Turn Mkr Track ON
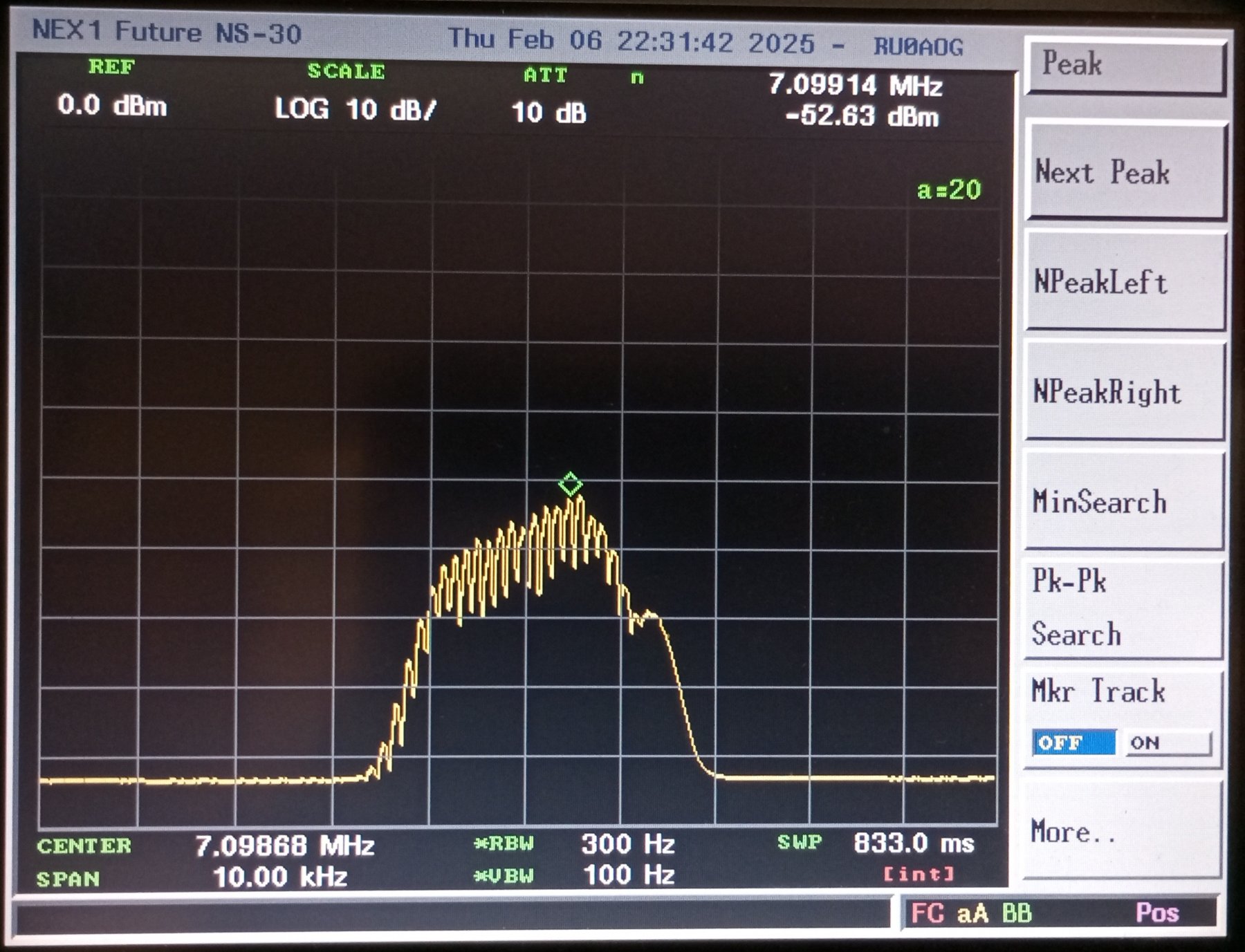This screenshot has height=952, width=1245. pyautogui.click(x=1167, y=743)
